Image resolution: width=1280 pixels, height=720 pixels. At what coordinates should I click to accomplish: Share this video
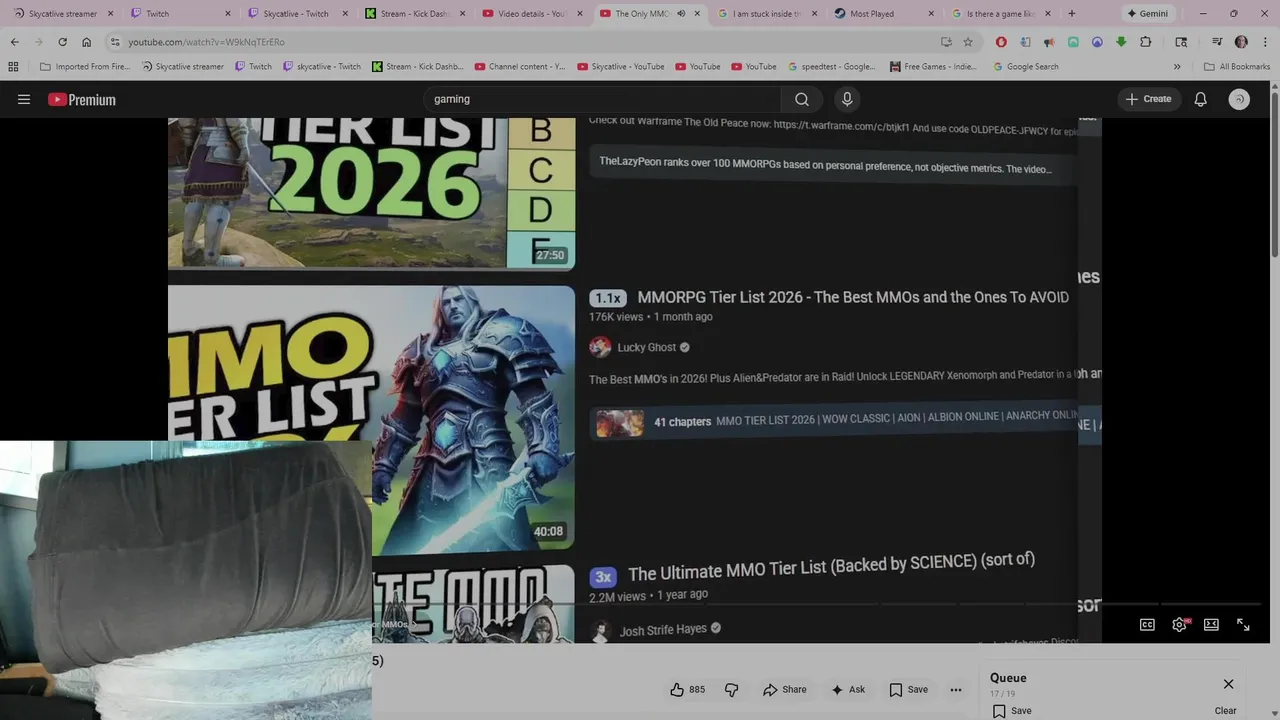click(784, 689)
